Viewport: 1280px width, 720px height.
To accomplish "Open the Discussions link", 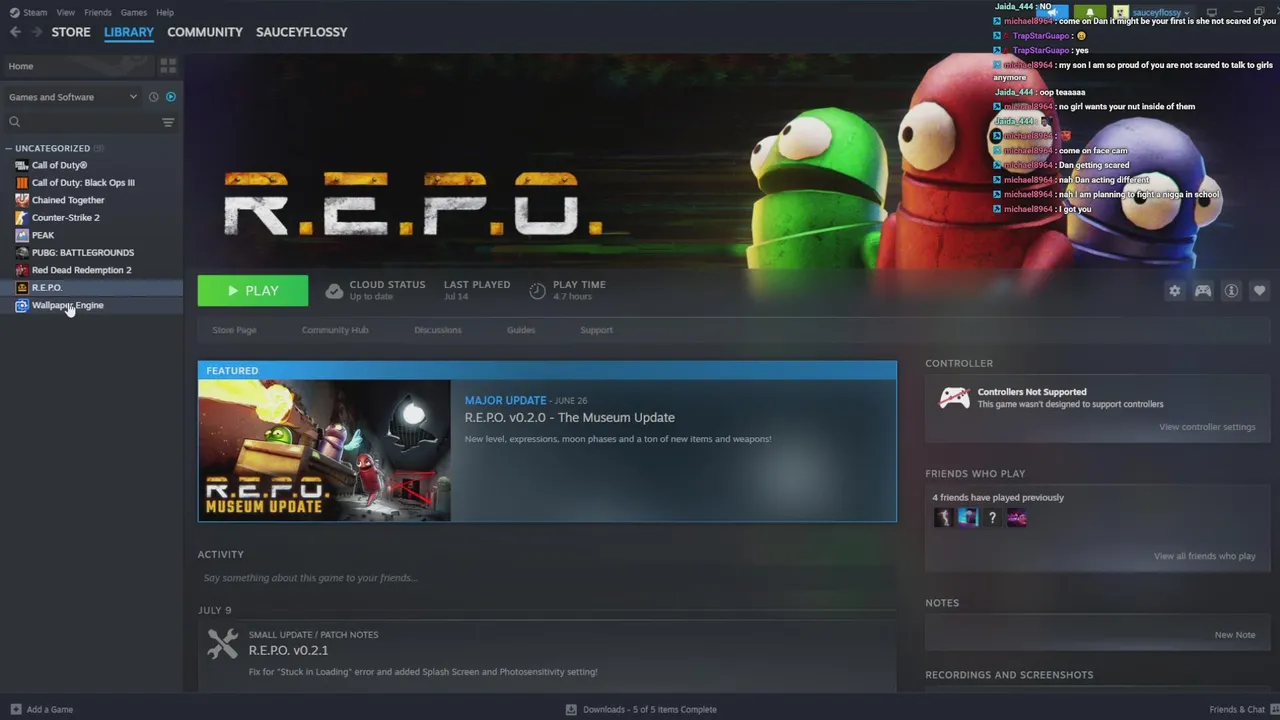I will point(438,330).
